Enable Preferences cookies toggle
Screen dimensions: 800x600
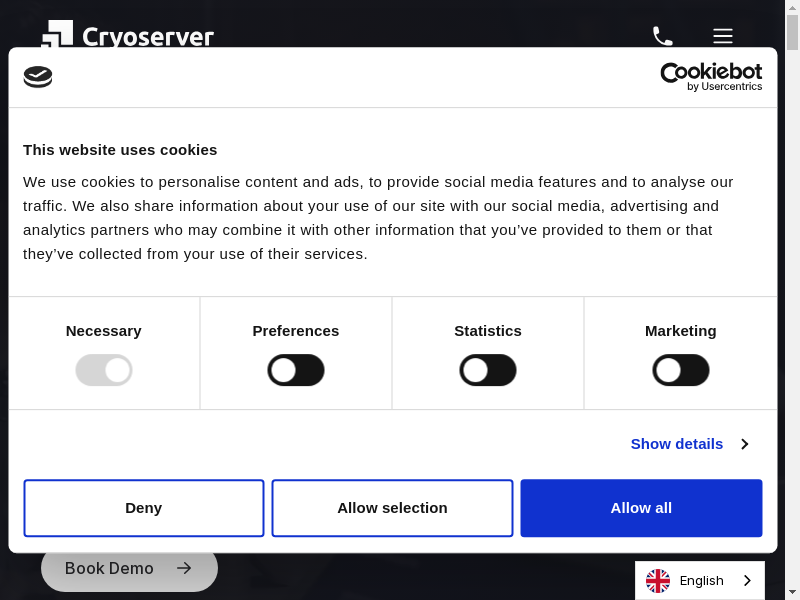(x=296, y=370)
